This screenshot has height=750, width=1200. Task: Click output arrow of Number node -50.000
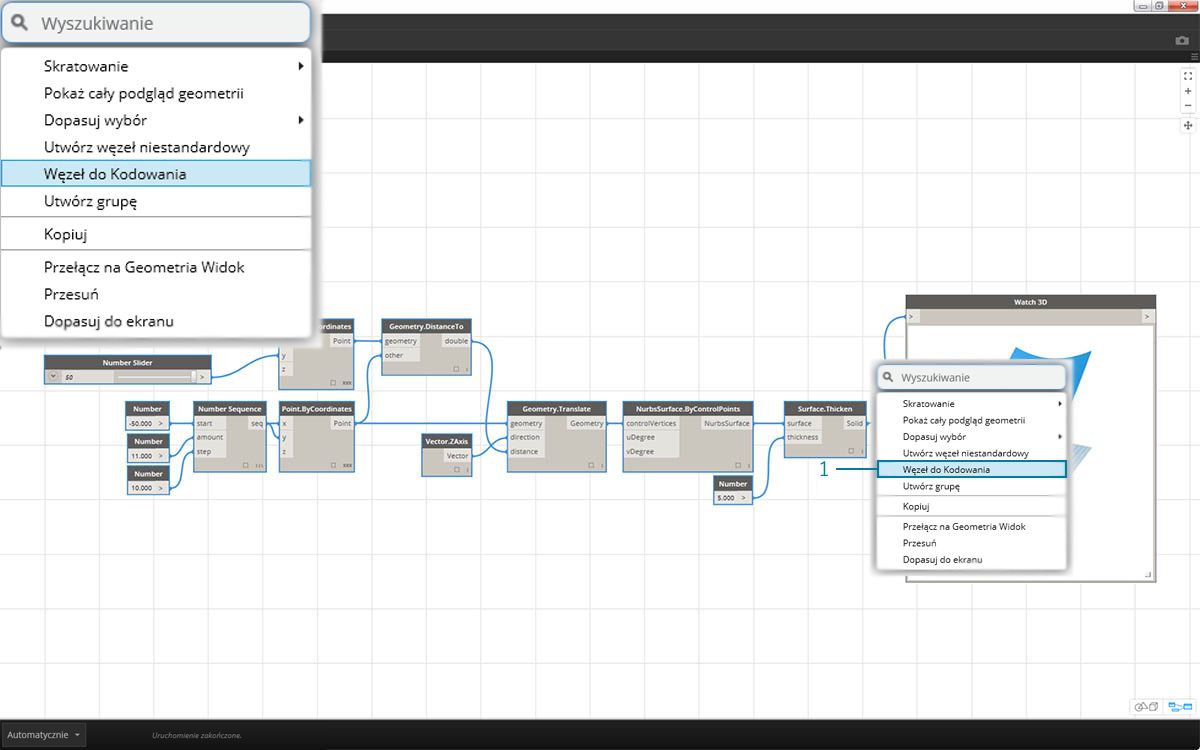tap(161, 423)
